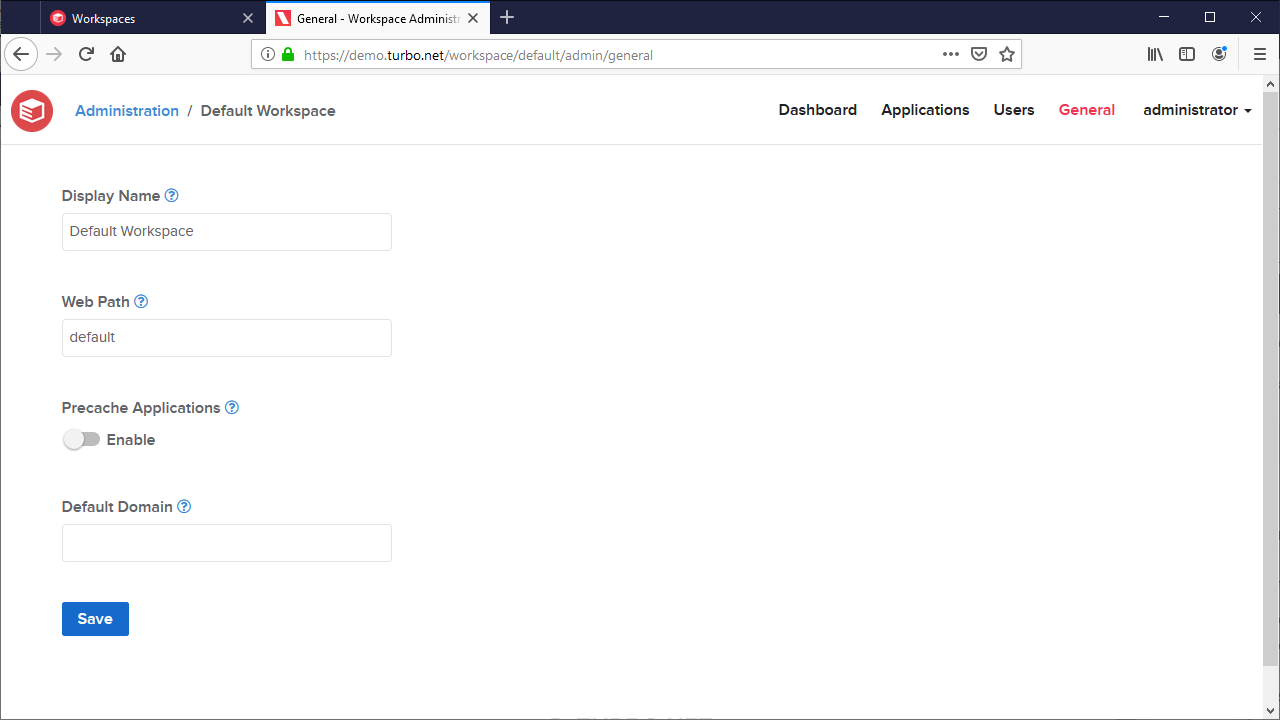Select the Applications navigation item

(924, 110)
